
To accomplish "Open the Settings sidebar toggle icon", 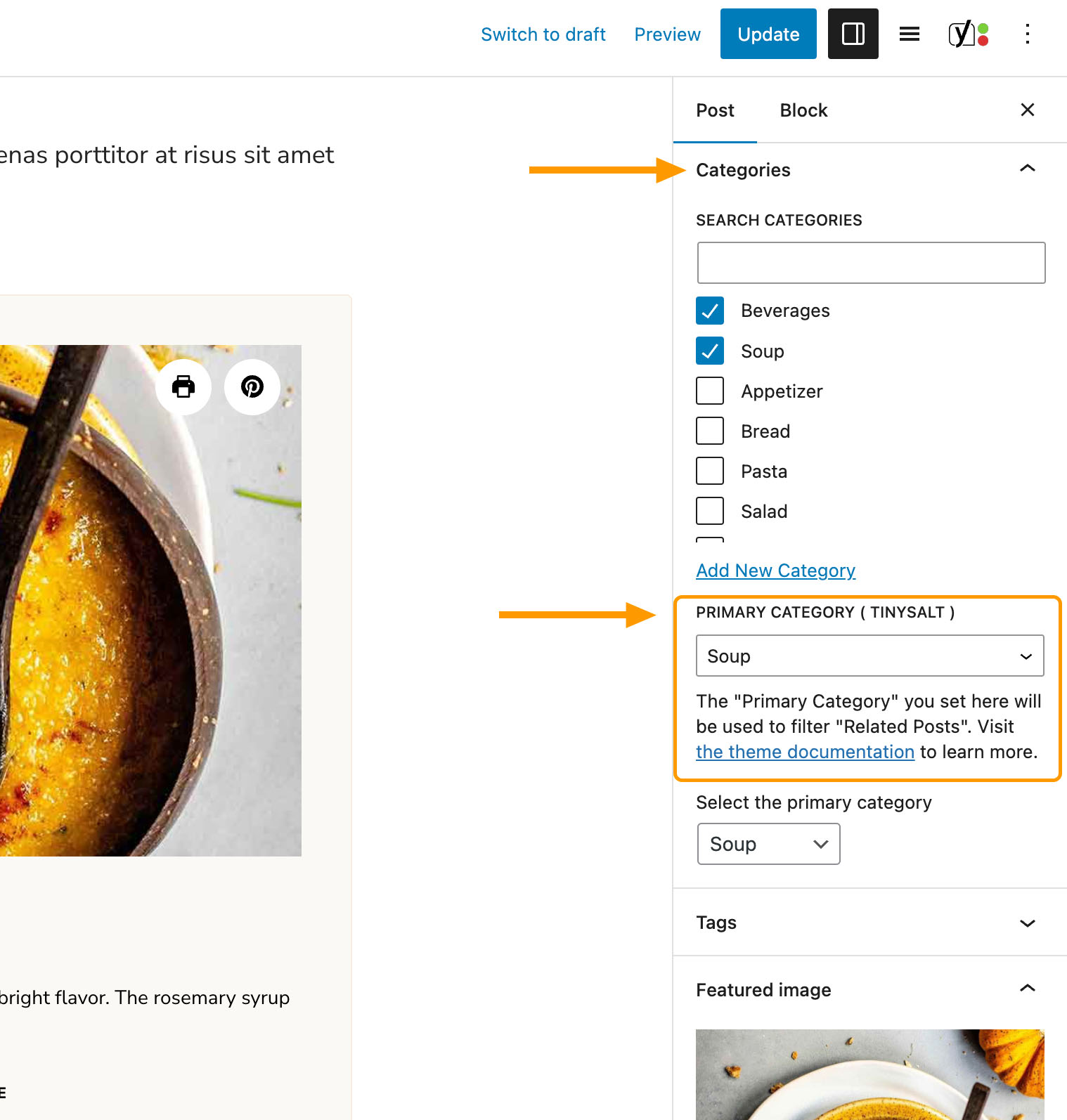I will point(853,33).
